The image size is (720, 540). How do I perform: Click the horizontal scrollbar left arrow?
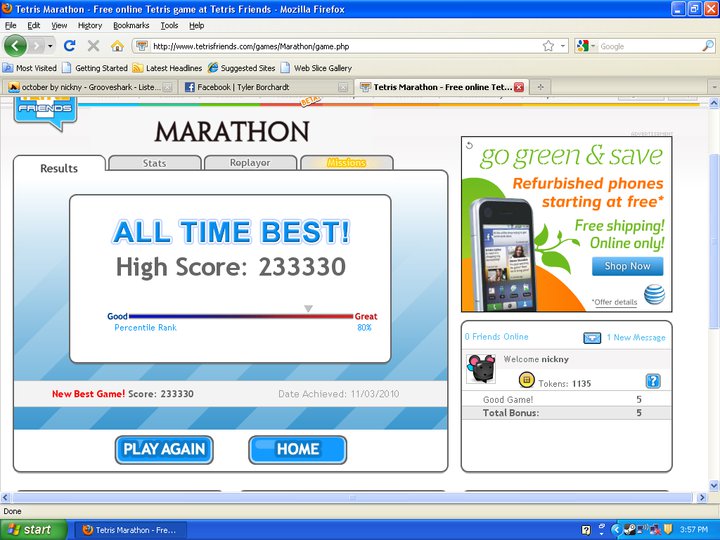5,497
